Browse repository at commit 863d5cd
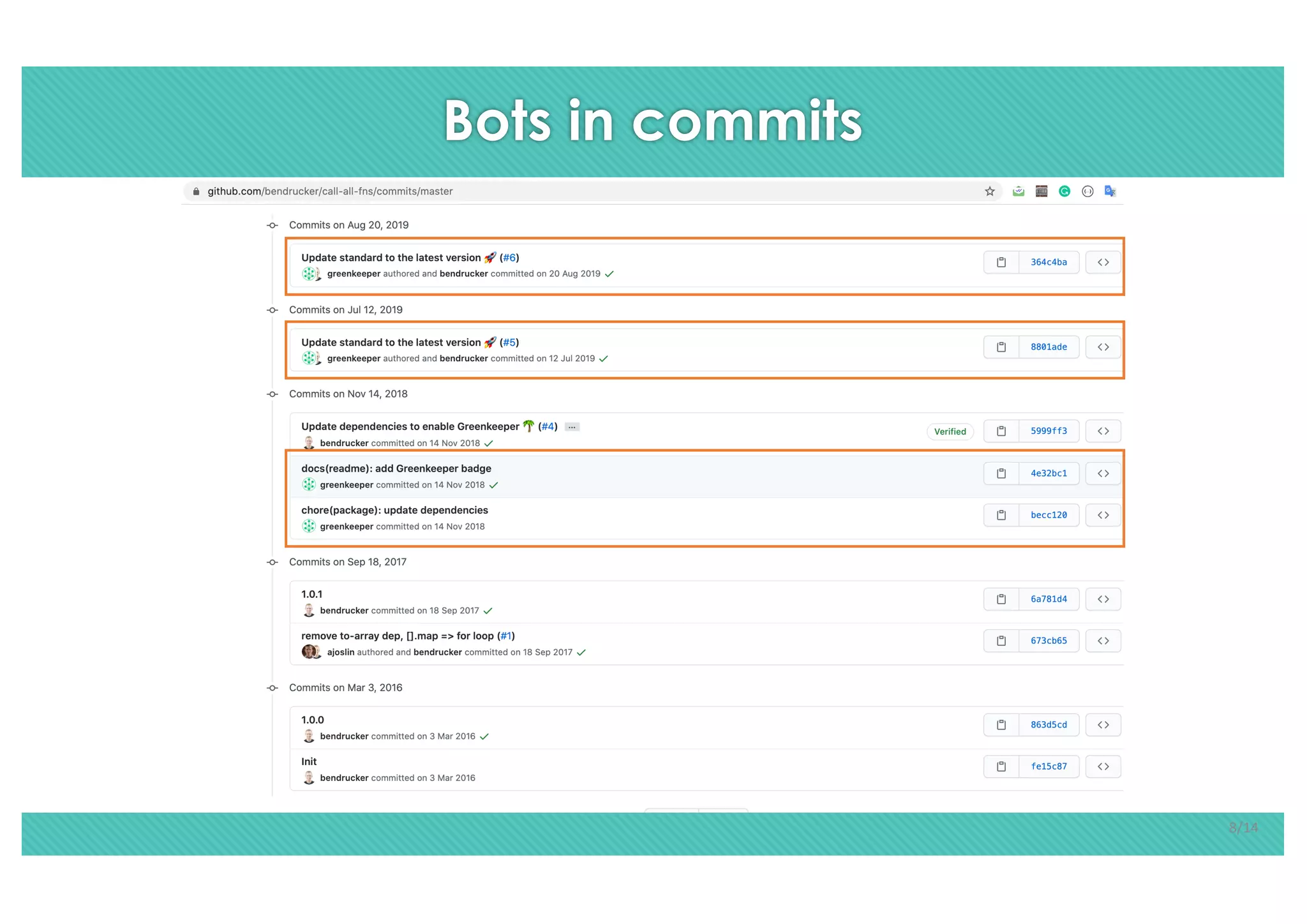Image resolution: width=1307 pixels, height=924 pixels. pyautogui.click(x=1103, y=725)
